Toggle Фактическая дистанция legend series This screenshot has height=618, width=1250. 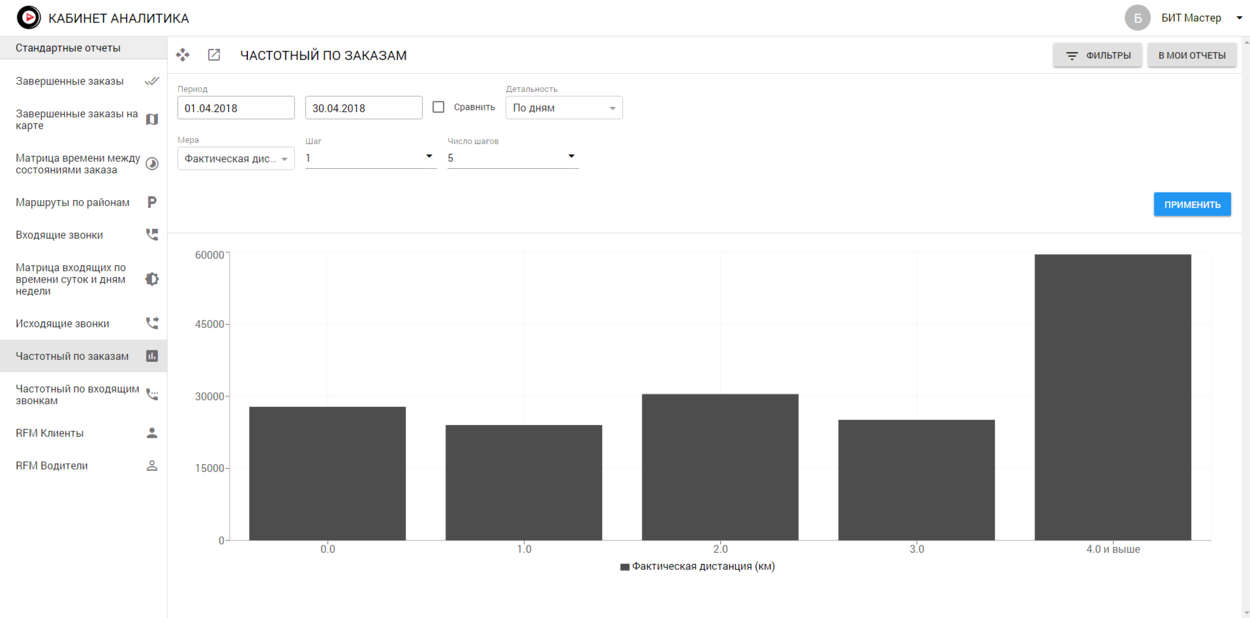697,566
